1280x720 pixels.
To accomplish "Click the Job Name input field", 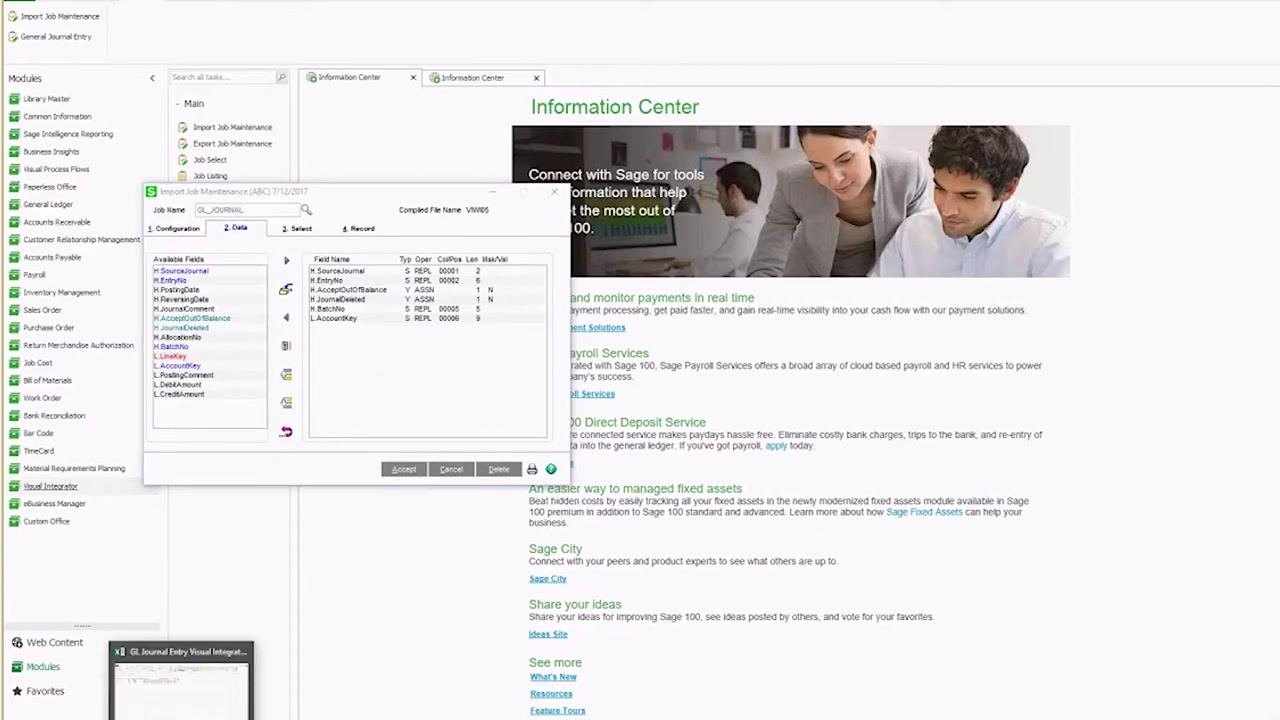I will 246,210.
